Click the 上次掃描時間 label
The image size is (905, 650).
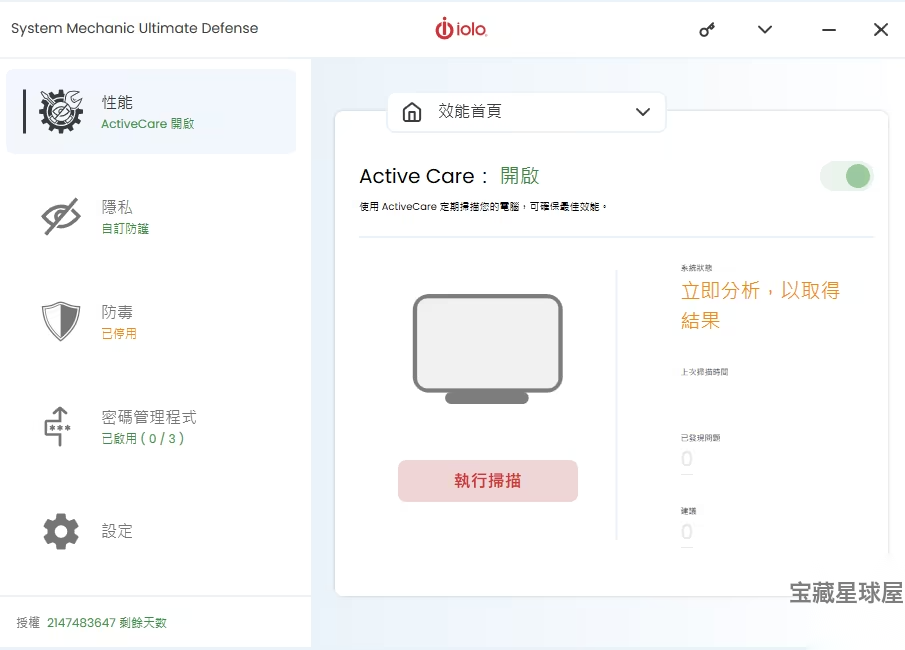pyautogui.click(x=704, y=372)
